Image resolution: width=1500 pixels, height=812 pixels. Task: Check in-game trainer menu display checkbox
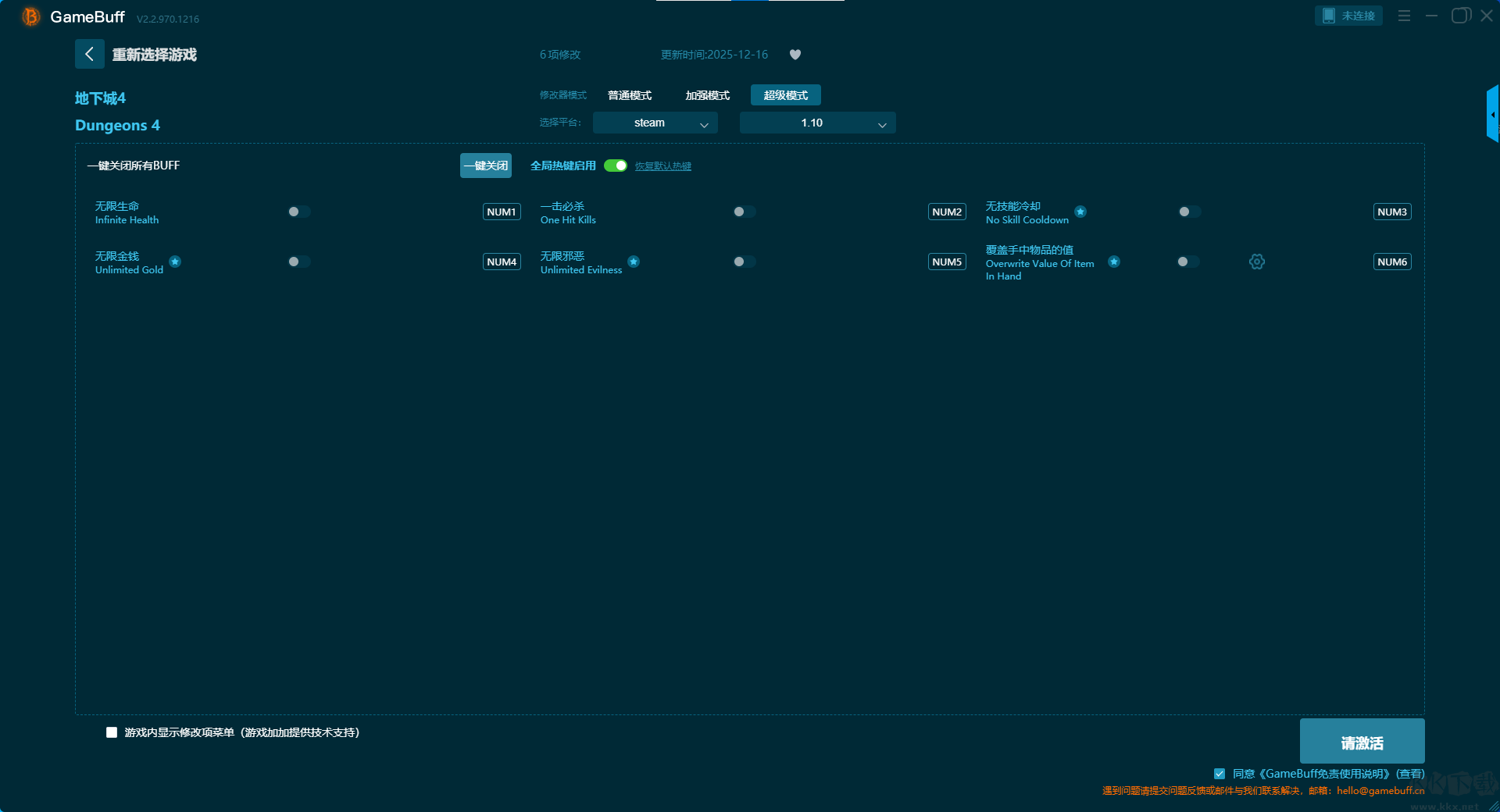[112, 732]
